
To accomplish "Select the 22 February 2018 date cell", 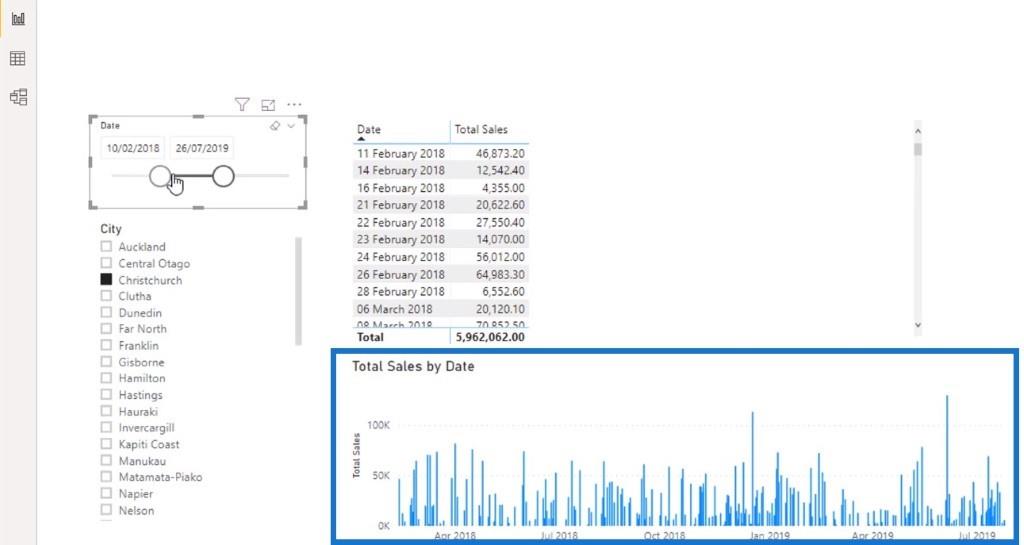I will (400, 223).
